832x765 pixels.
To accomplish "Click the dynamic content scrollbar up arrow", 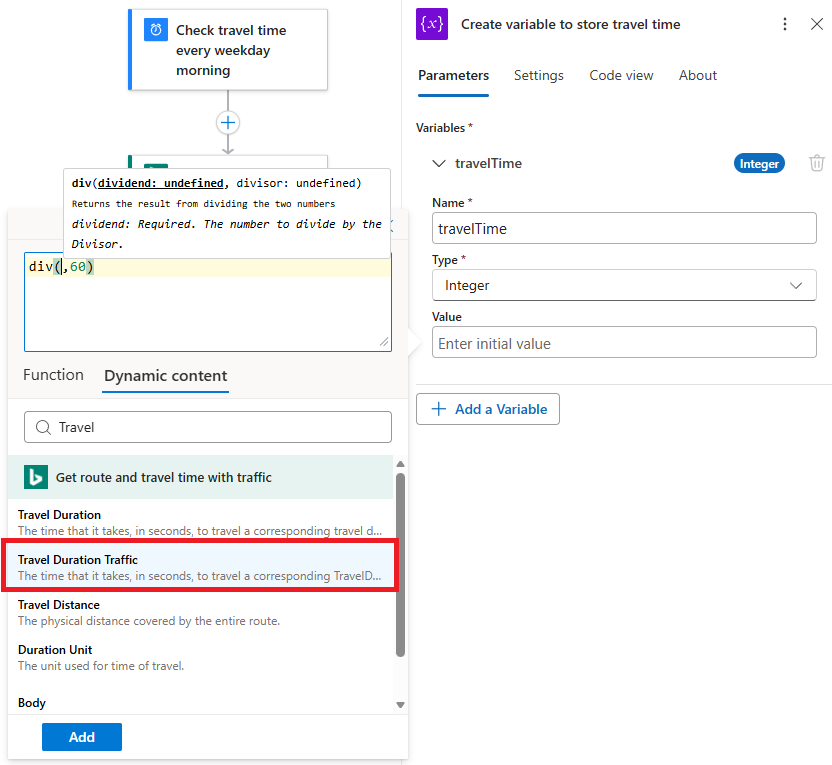I will tap(401, 464).
